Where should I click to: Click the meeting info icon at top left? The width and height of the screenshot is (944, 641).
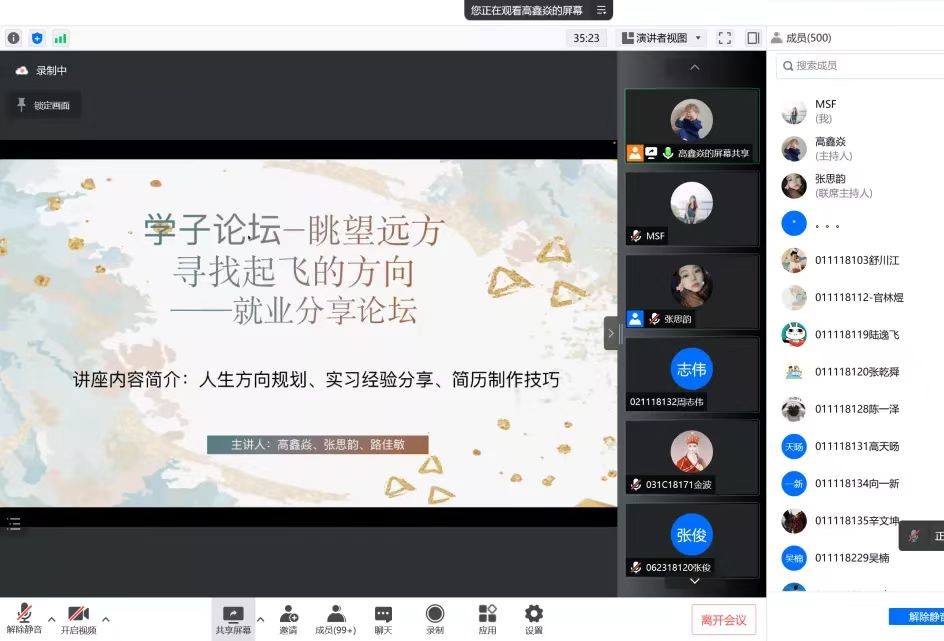click(13, 38)
